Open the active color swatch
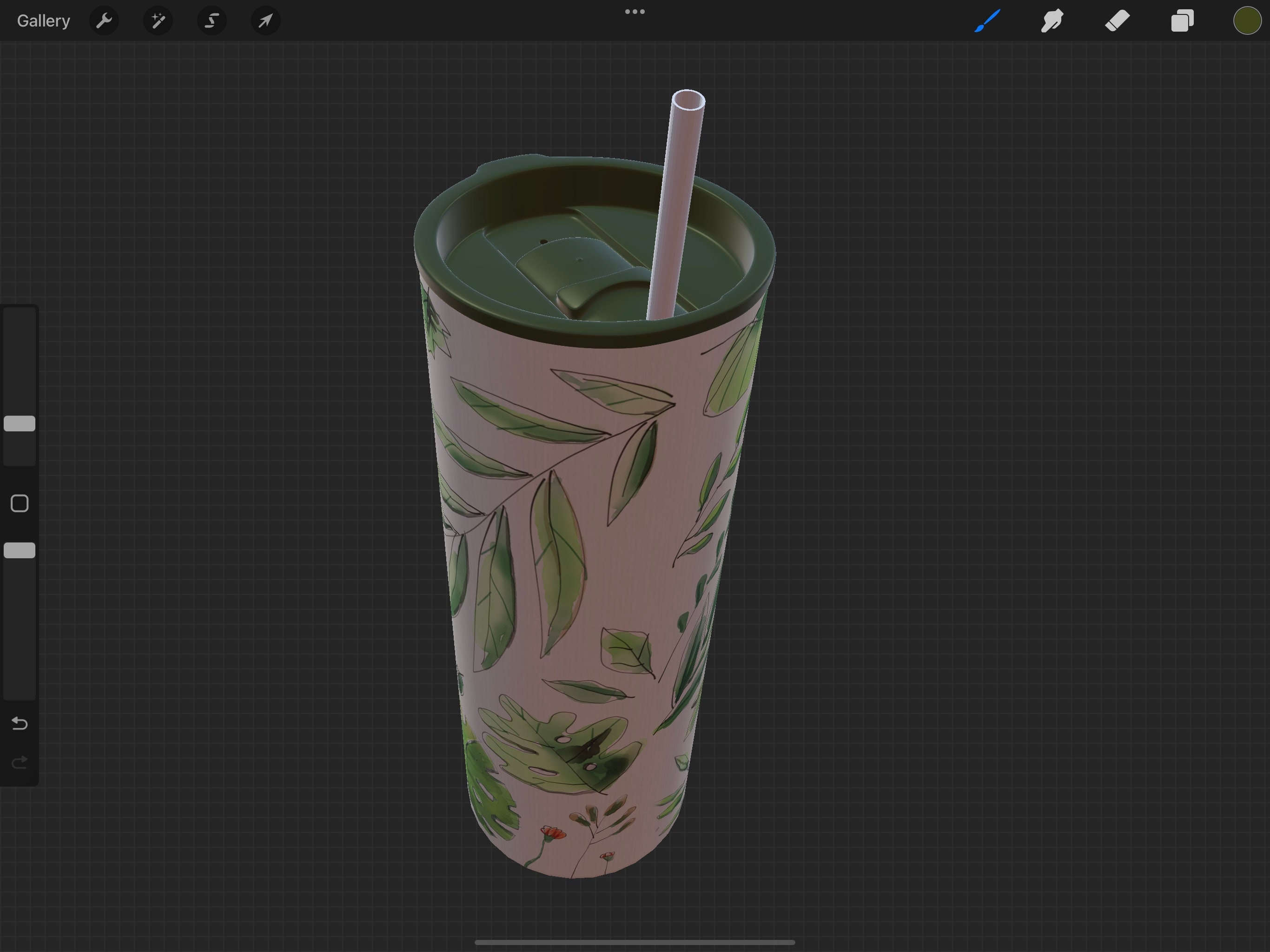This screenshot has width=1270, height=952. coord(1247,20)
